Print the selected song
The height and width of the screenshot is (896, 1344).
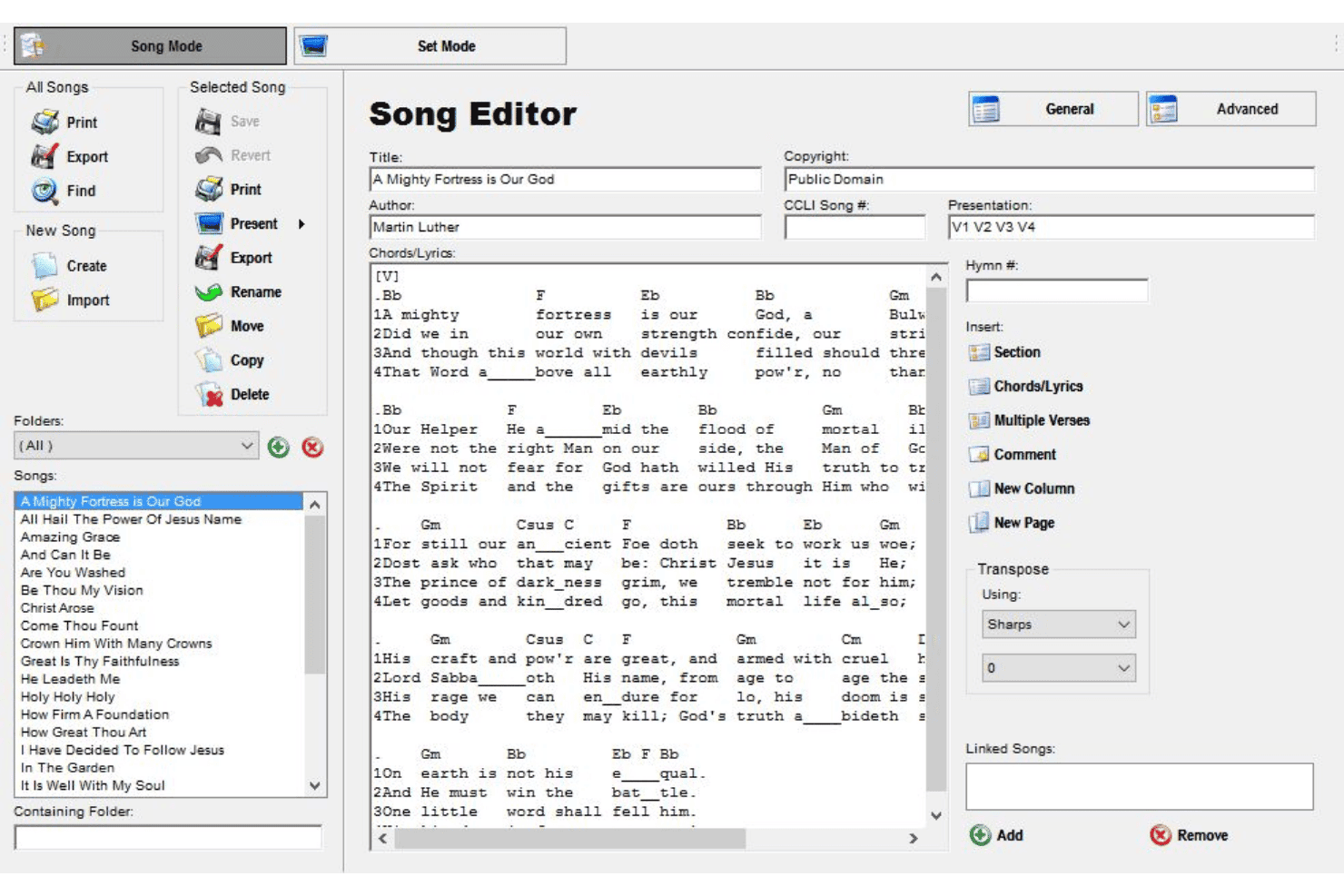[228, 190]
